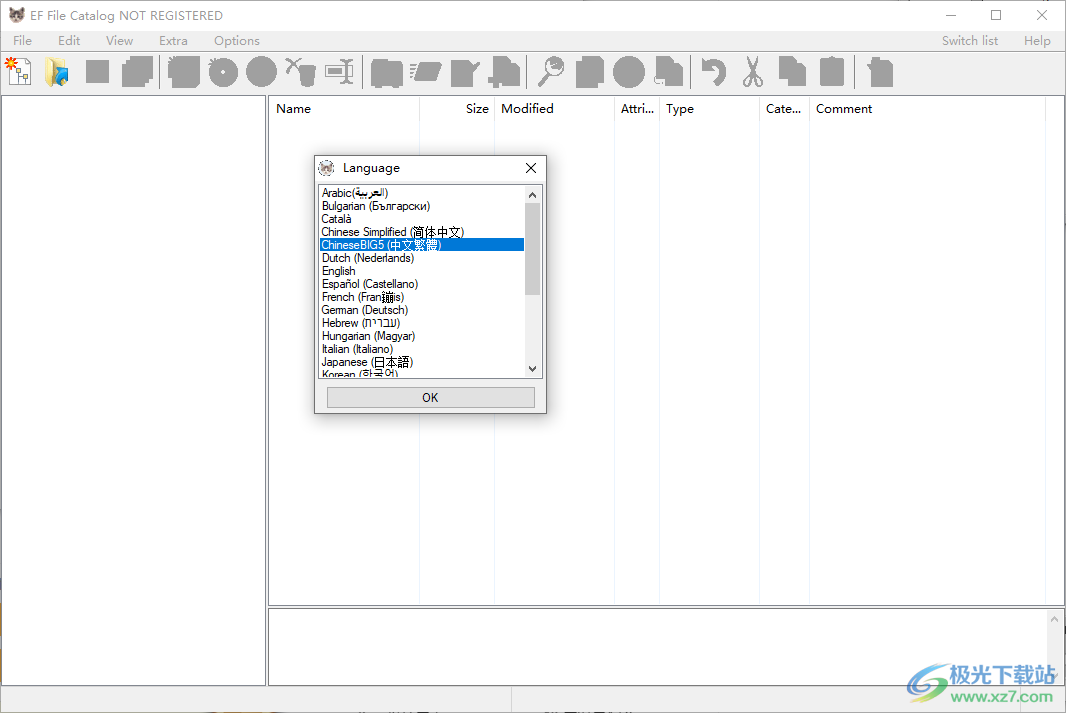The image size is (1066, 713).
Task: Click the language list scroll up arrow
Action: (532, 194)
